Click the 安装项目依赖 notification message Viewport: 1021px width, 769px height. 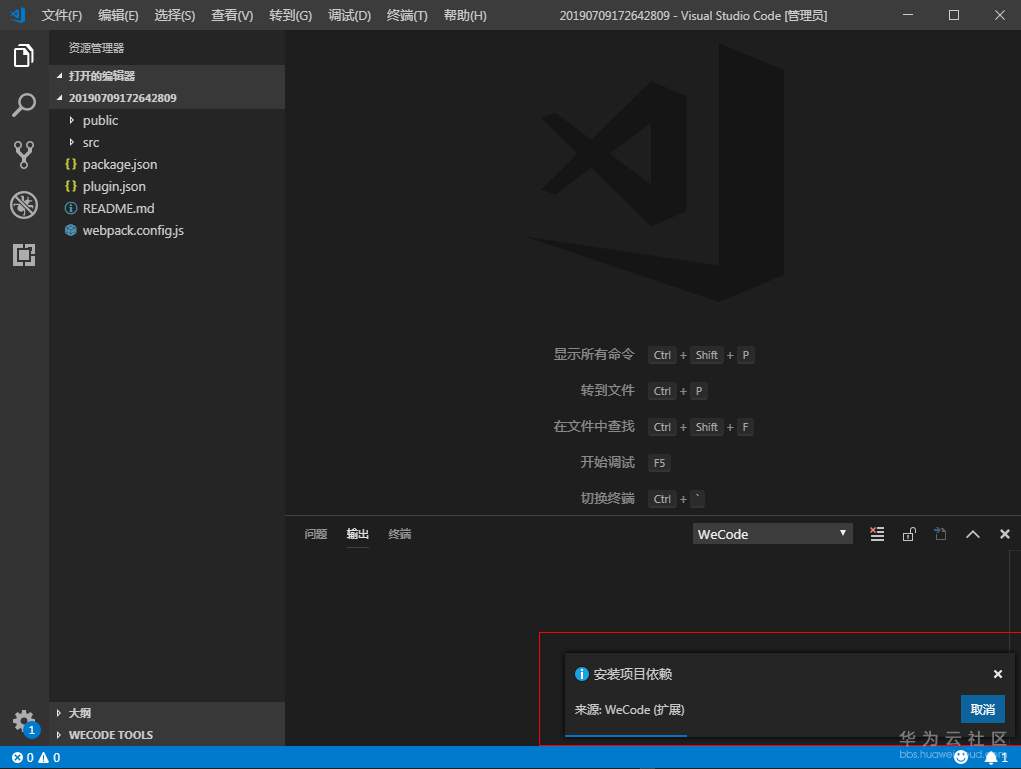tap(632, 674)
